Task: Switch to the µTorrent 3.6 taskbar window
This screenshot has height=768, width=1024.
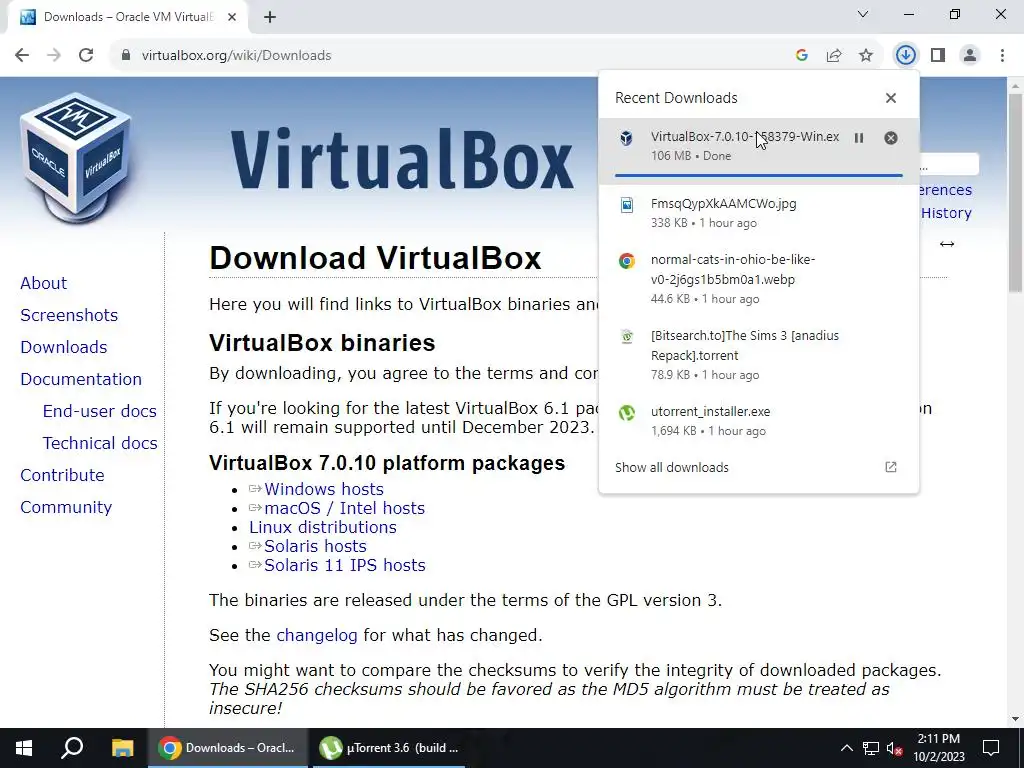Action: [389, 748]
